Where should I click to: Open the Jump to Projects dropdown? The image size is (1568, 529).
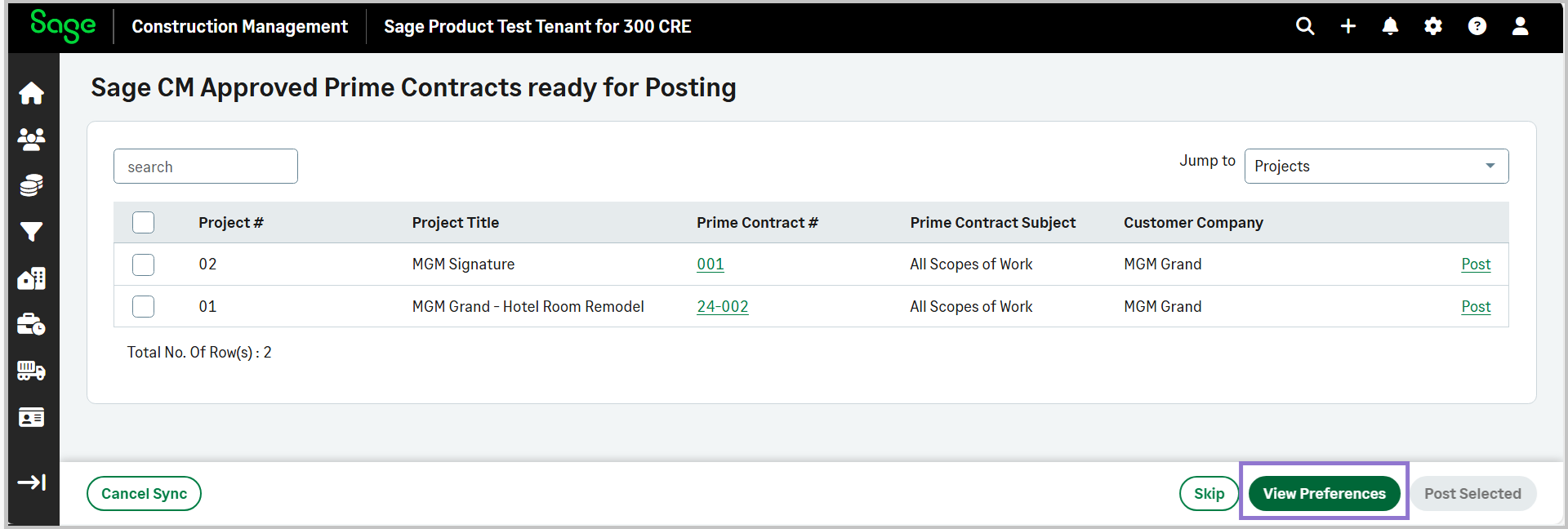pos(1376,166)
